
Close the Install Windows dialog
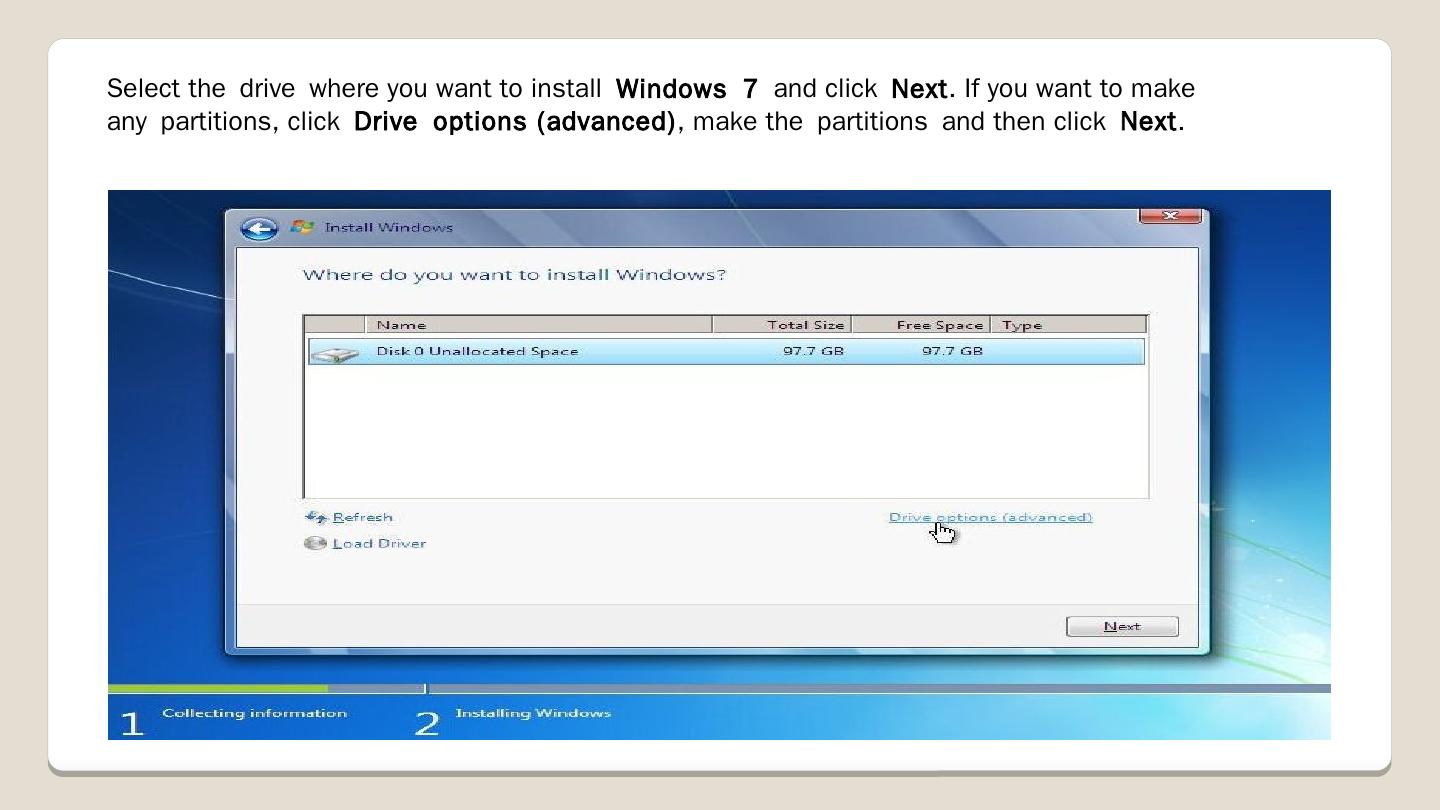tap(1169, 216)
